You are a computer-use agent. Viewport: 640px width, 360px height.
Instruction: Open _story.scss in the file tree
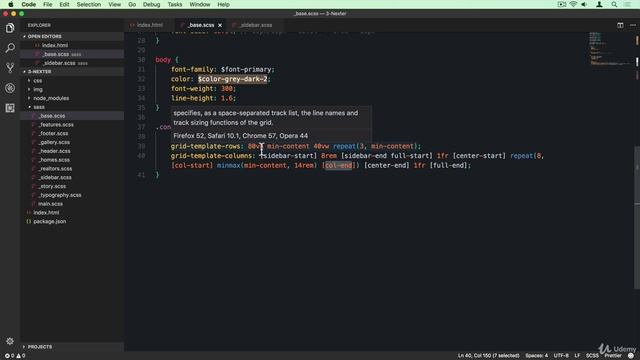[x=52, y=186]
